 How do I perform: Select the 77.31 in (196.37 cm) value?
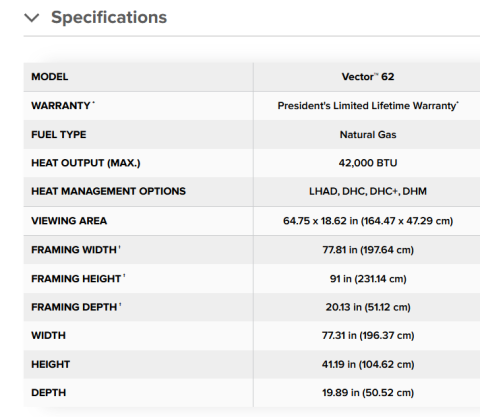point(368,335)
